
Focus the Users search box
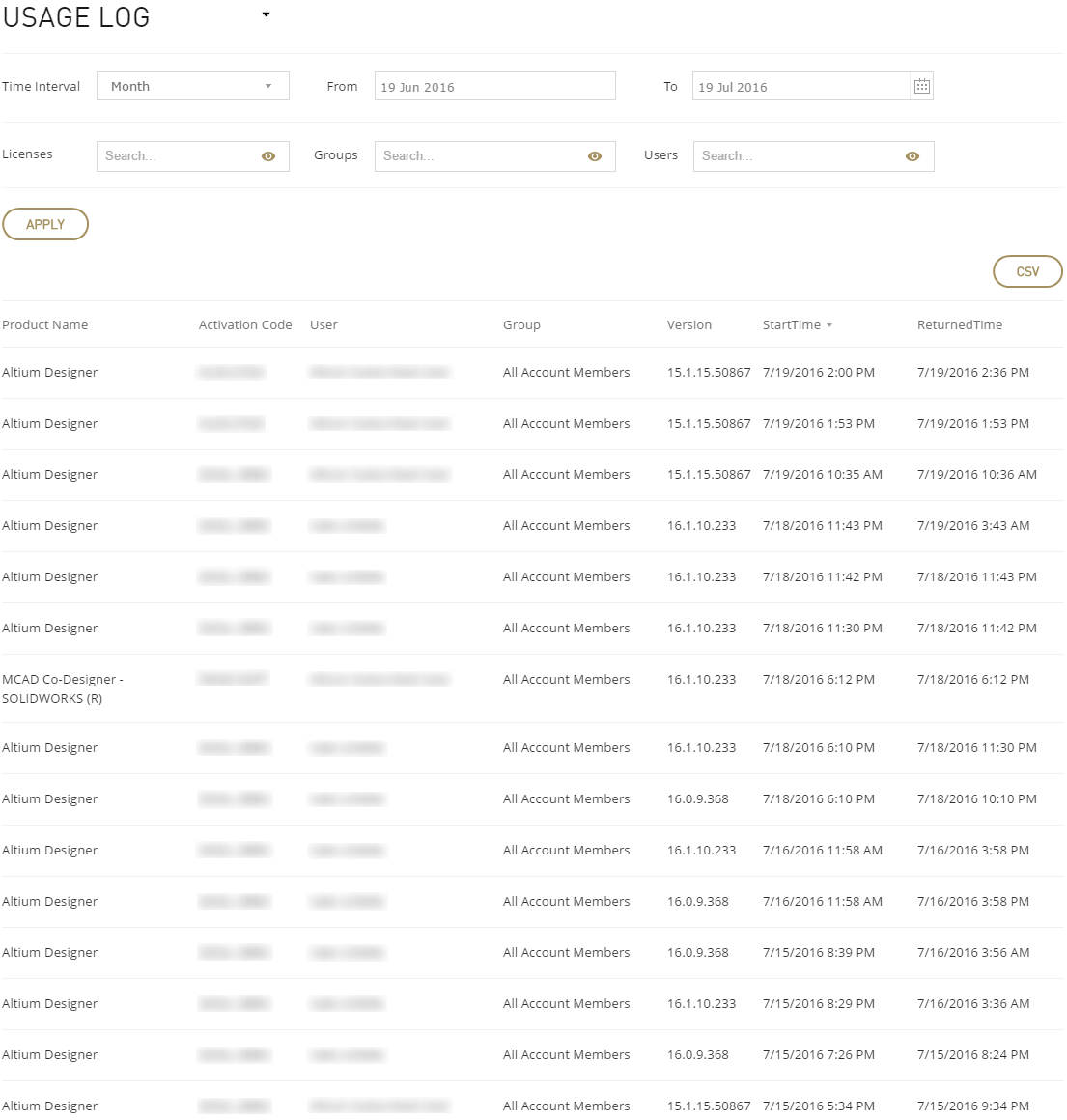coord(800,156)
